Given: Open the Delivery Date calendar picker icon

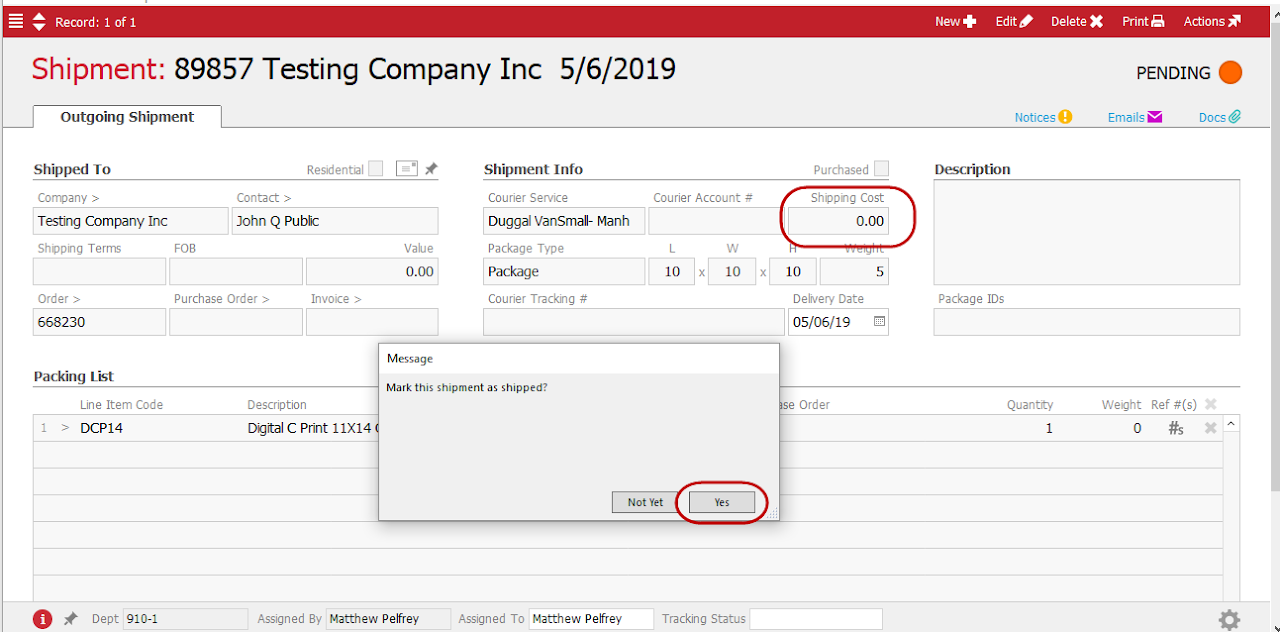Looking at the screenshot, I should tap(879, 322).
